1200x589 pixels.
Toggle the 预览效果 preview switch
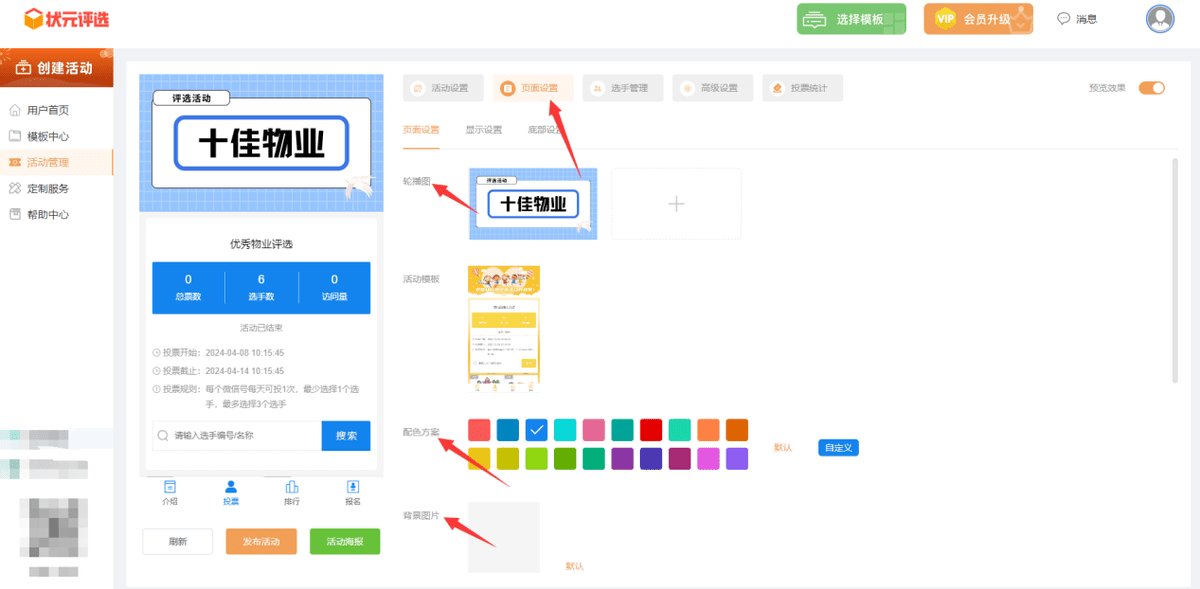coord(1151,88)
